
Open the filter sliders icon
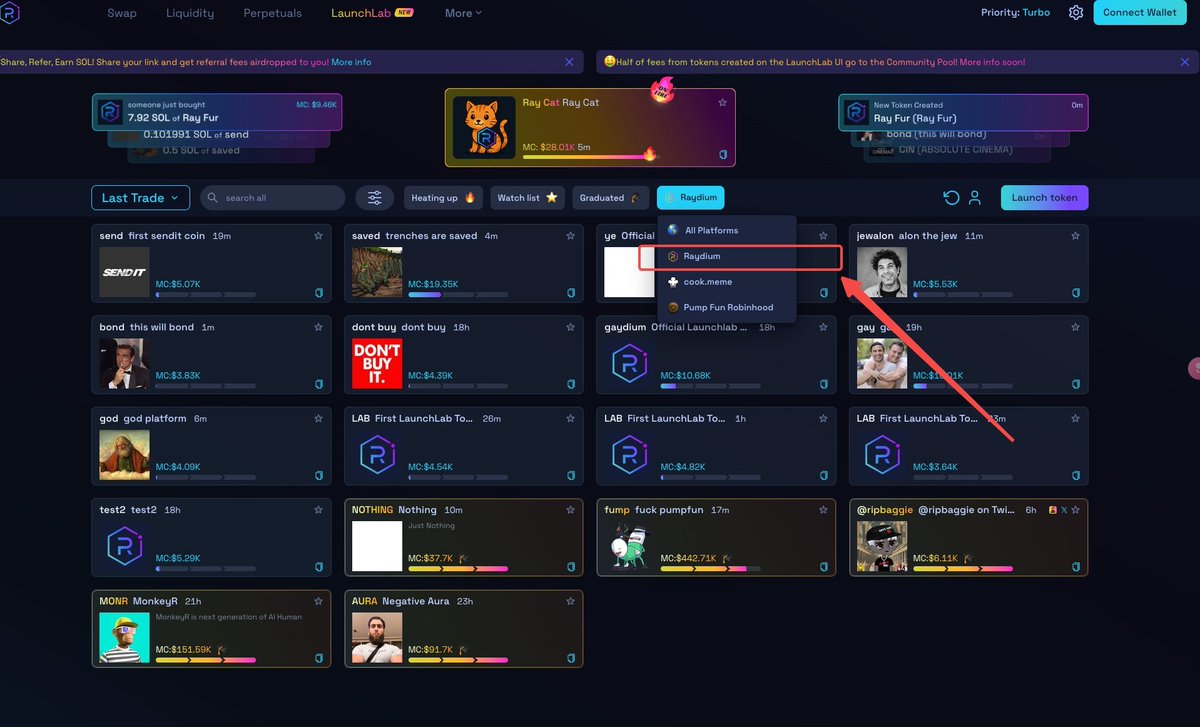click(x=375, y=198)
